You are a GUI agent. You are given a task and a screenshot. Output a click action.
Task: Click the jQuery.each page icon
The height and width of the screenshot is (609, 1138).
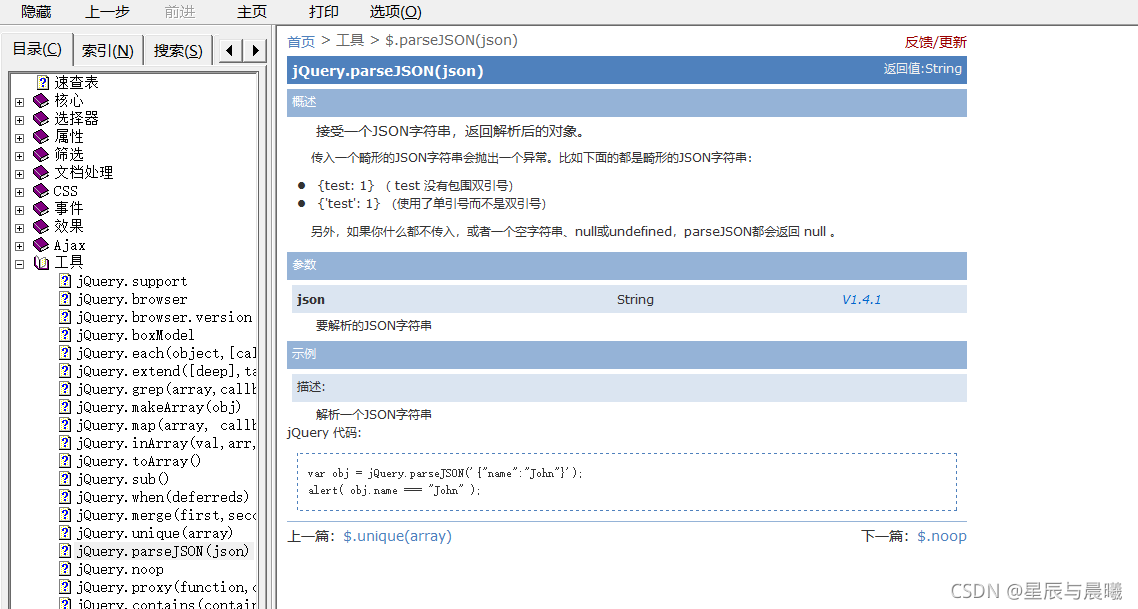[65, 353]
